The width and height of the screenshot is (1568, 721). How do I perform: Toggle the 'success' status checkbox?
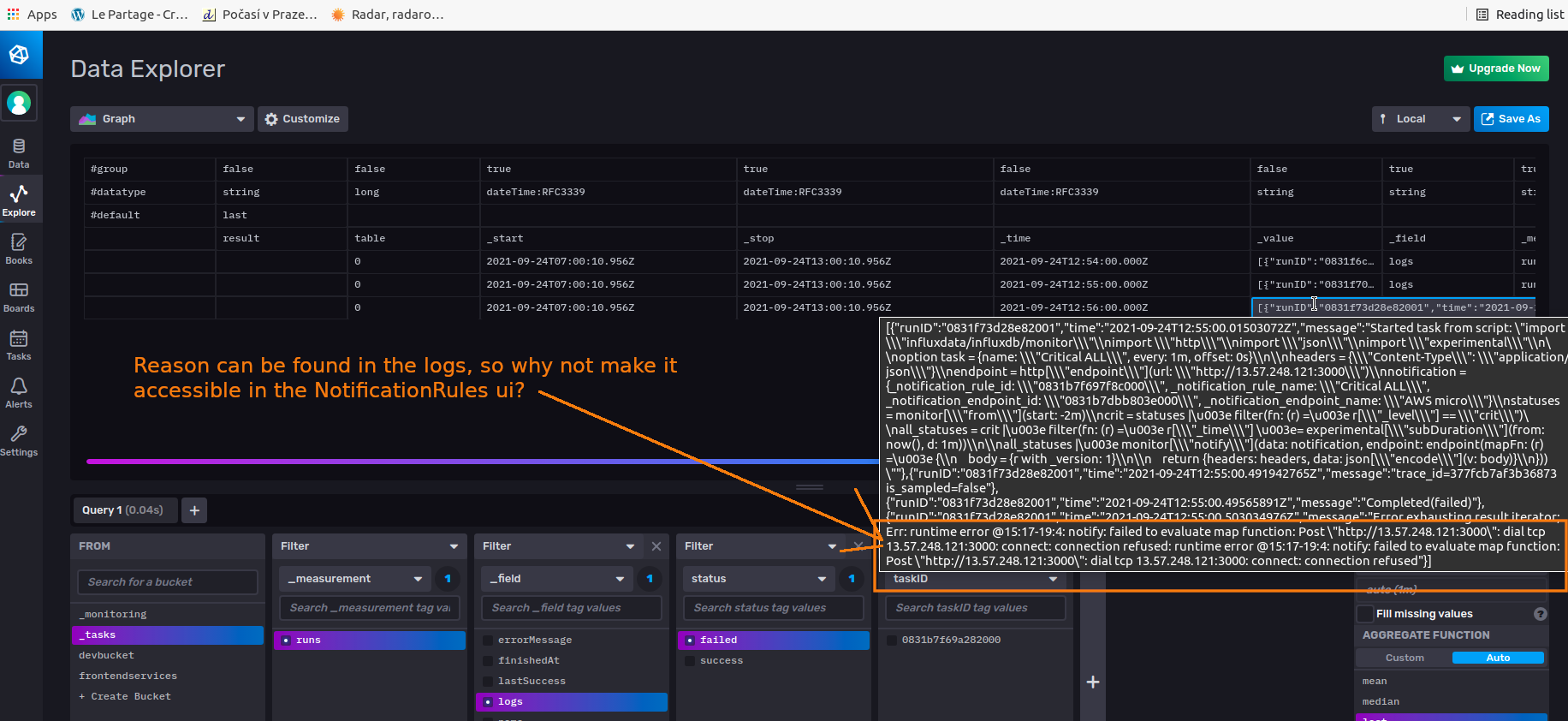tap(690, 660)
